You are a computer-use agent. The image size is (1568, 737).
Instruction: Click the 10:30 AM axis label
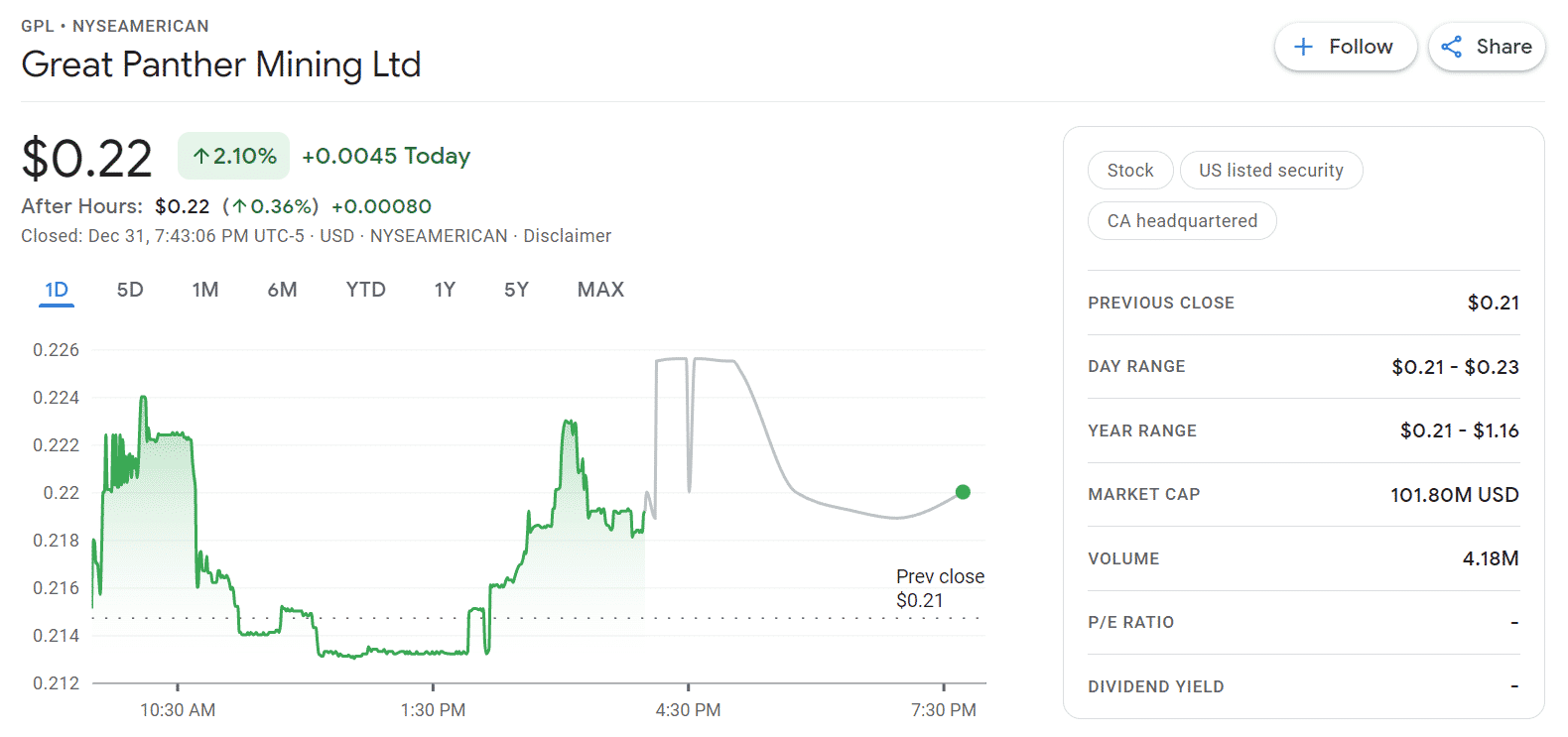[x=178, y=710]
